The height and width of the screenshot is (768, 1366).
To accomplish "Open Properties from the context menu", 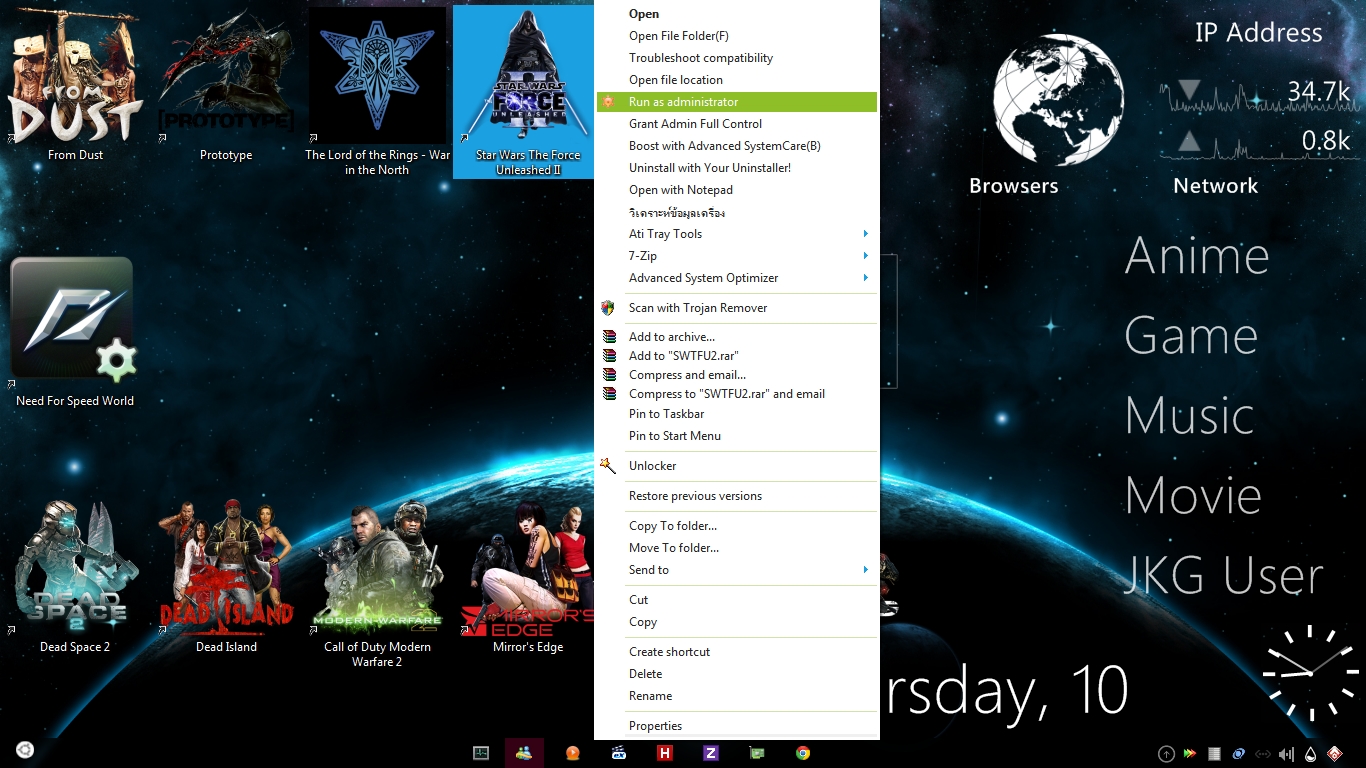I will (737, 726).
